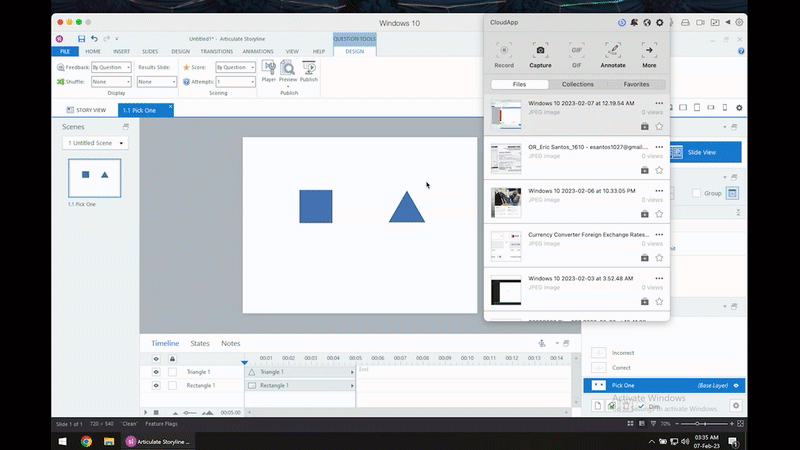
Task: Click the Save icon in quick access toolbar
Action: tap(81, 39)
